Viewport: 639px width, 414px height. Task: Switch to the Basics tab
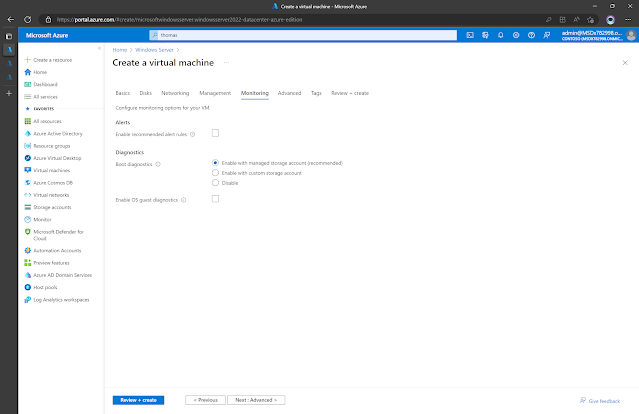(123, 93)
